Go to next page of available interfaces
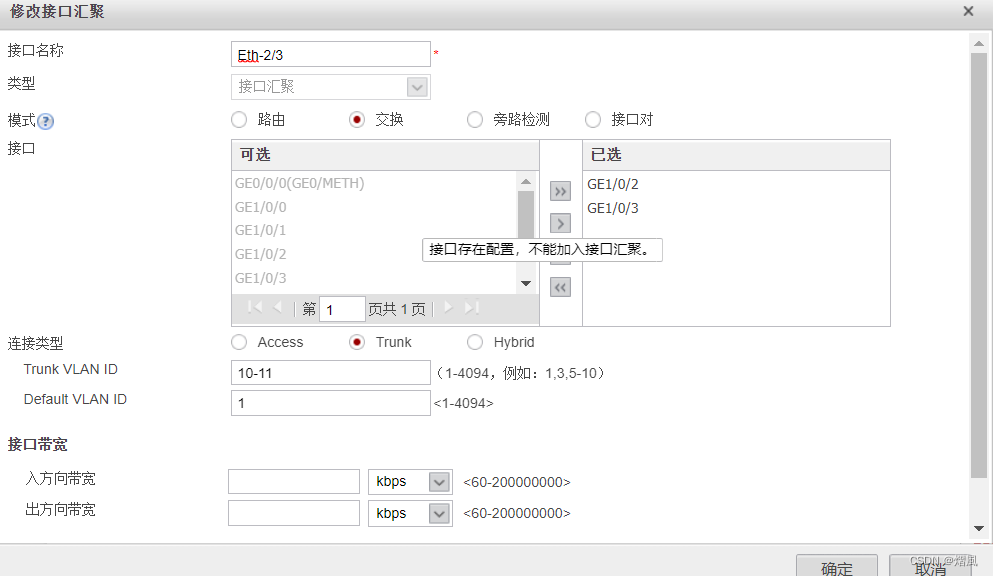The width and height of the screenshot is (993, 576). pos(448,308)
